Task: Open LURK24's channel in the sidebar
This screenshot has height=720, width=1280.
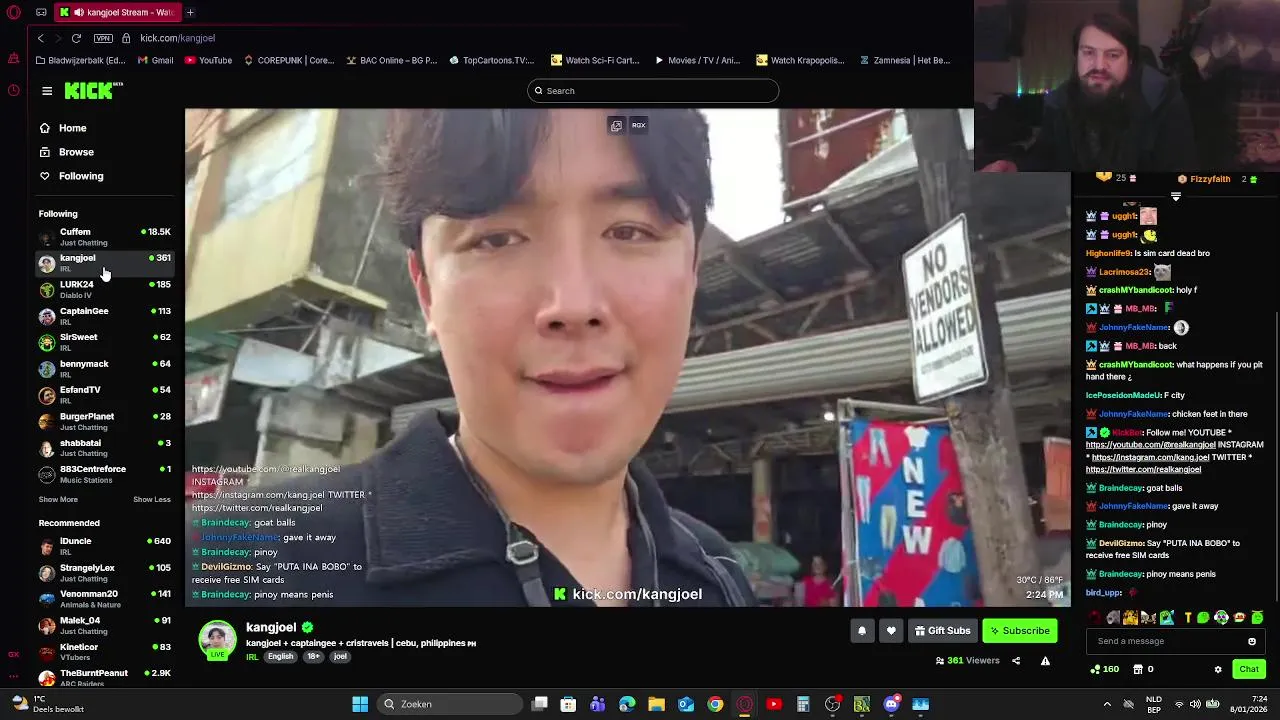Action: 104,290
